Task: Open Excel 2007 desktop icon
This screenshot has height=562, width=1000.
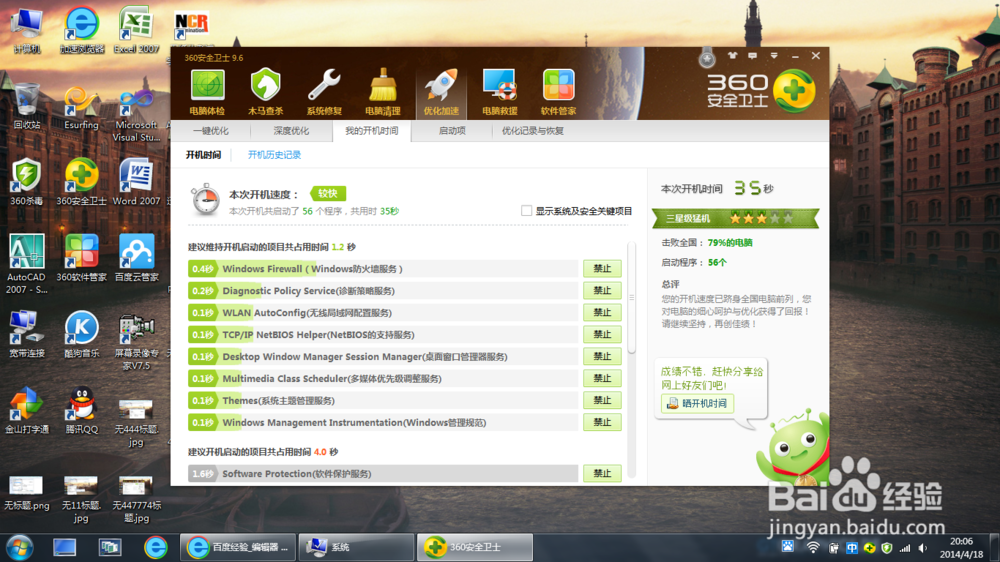Action: point(136,29)
